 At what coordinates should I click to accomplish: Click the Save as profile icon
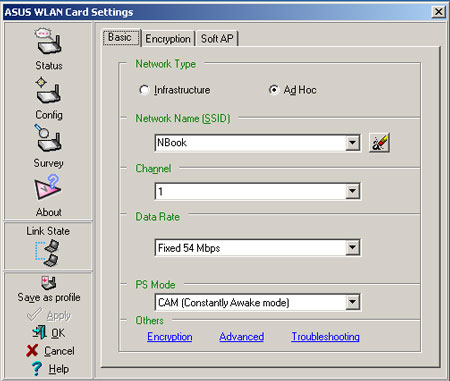pos(49,283)
